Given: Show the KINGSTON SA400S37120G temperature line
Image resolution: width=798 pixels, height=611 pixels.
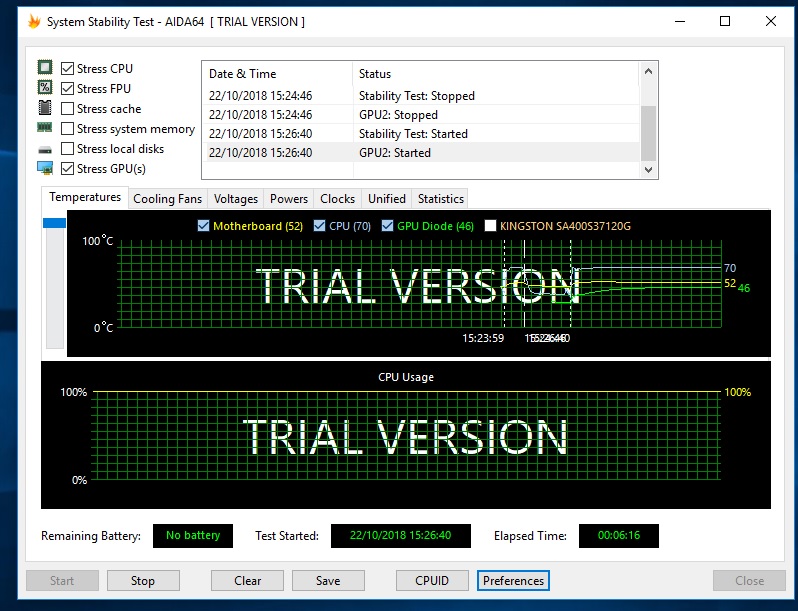Looking at the screenshot, I should 490,226.
